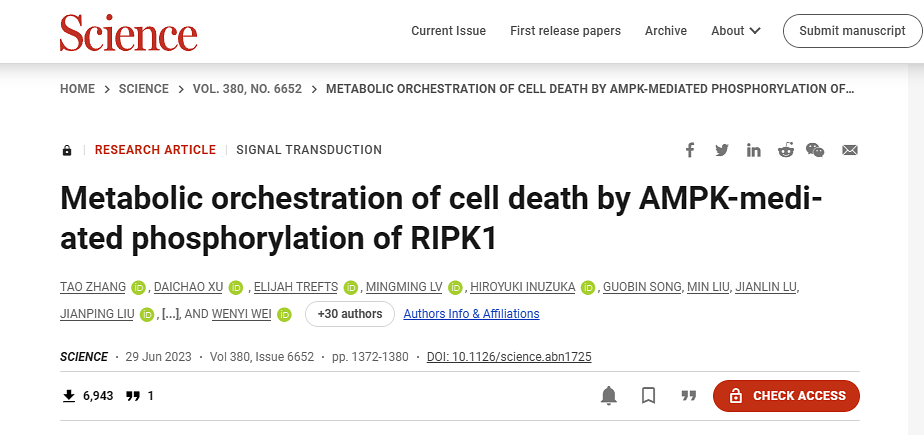Go to First release papers
This screenshot has height=435, width=924.
tap(565, 31)
